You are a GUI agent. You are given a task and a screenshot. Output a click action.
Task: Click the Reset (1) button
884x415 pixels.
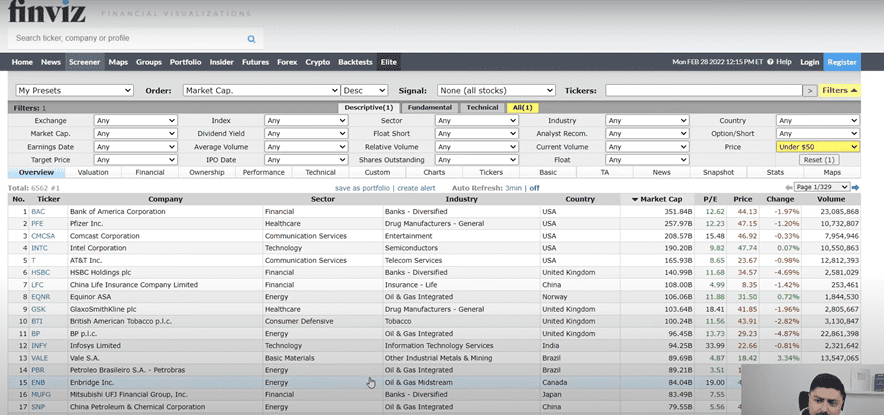click(x=818, y=160)
